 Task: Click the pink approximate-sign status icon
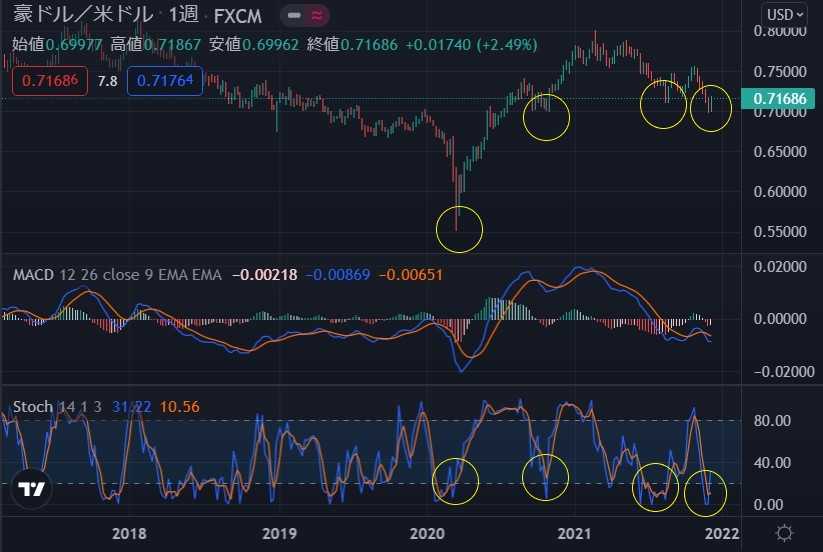[x=317, y=16]
